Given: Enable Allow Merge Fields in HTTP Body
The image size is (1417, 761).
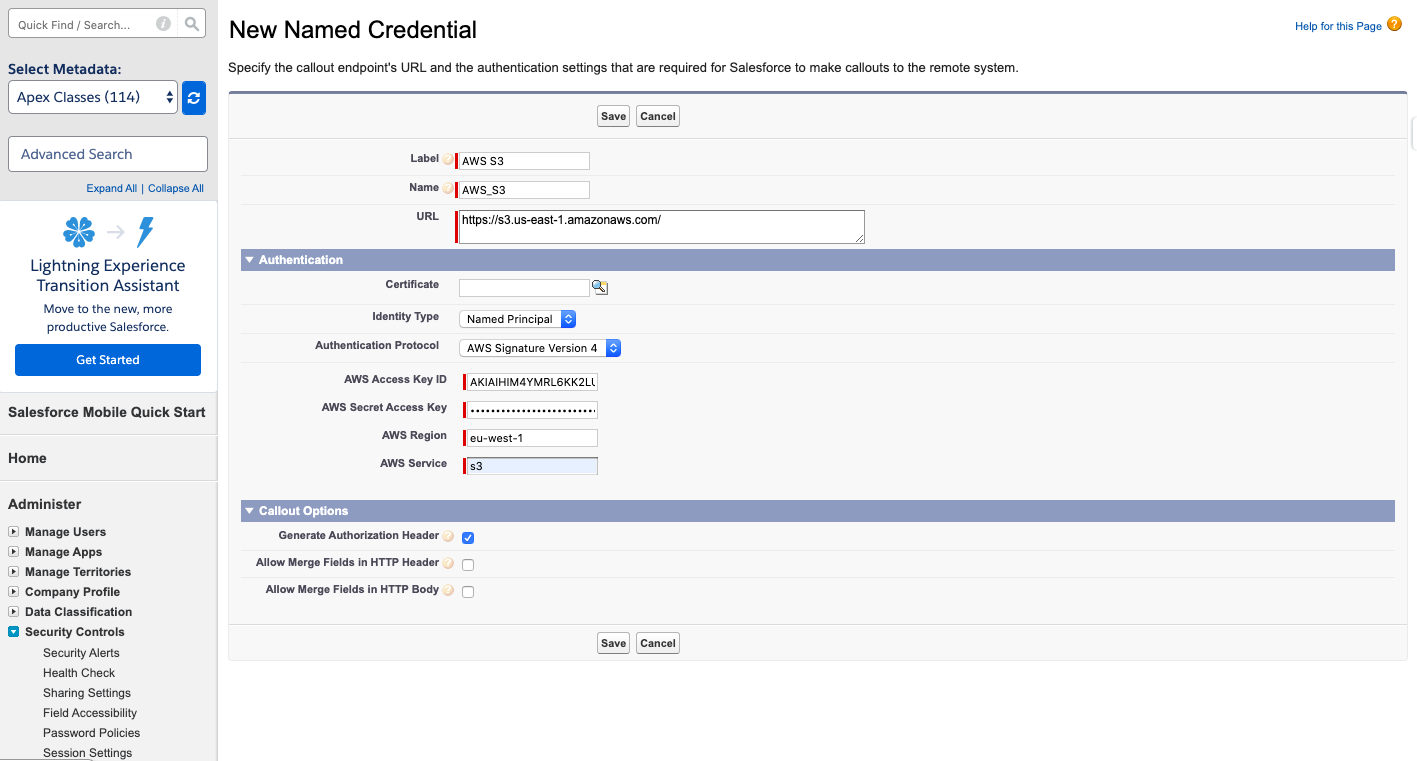Looking at the screenshot, I should tap(468, 591).
